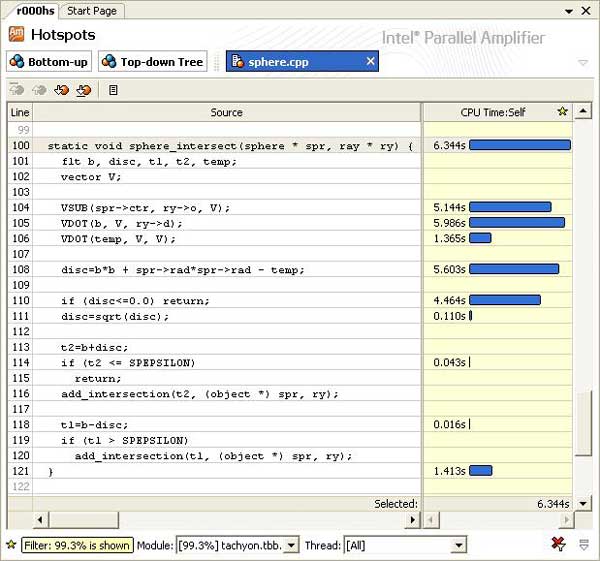Close the result window with X
600x561 pixels.
586,11
